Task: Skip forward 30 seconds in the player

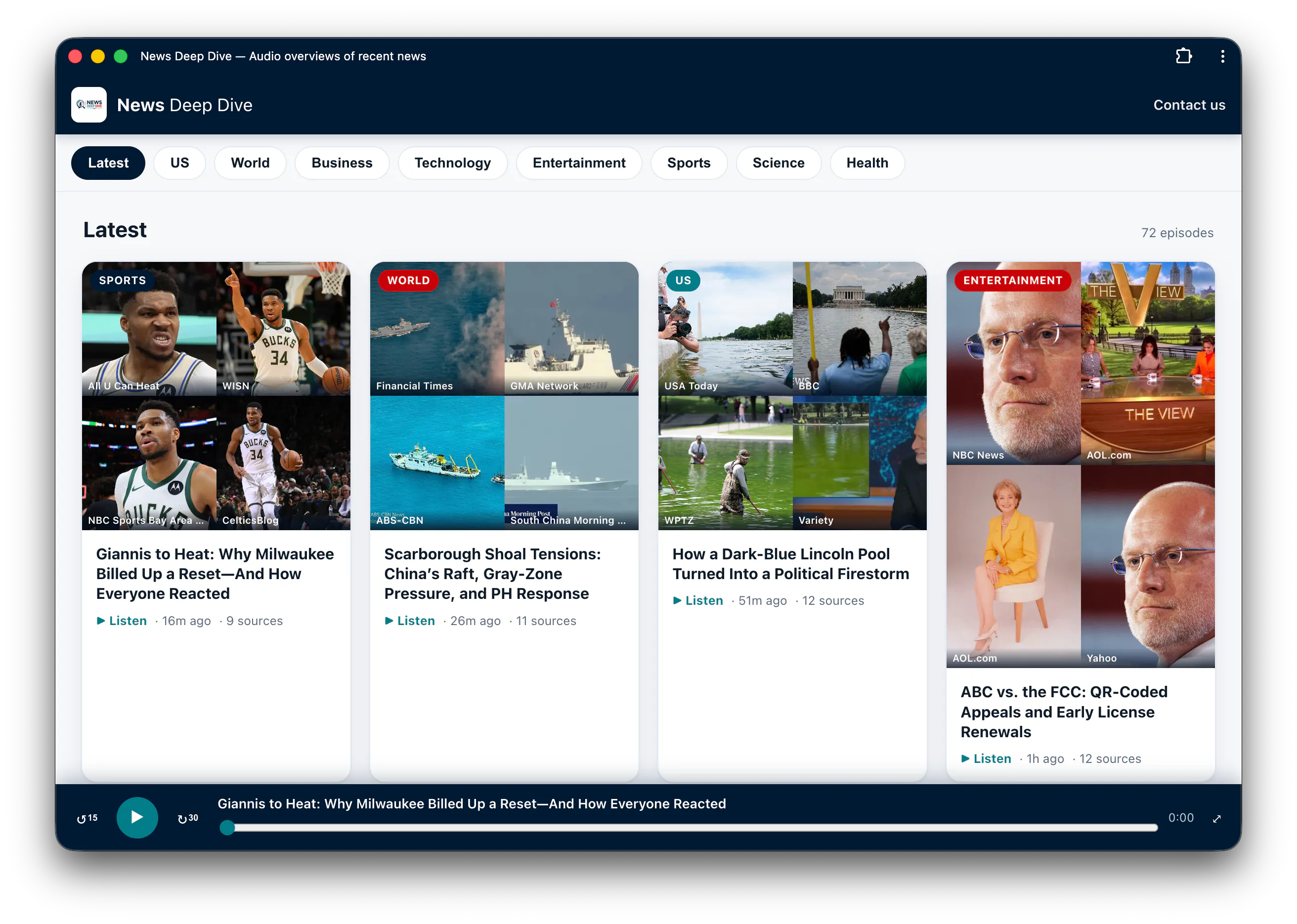Action: pyautogui.click(x=188, y=818)
